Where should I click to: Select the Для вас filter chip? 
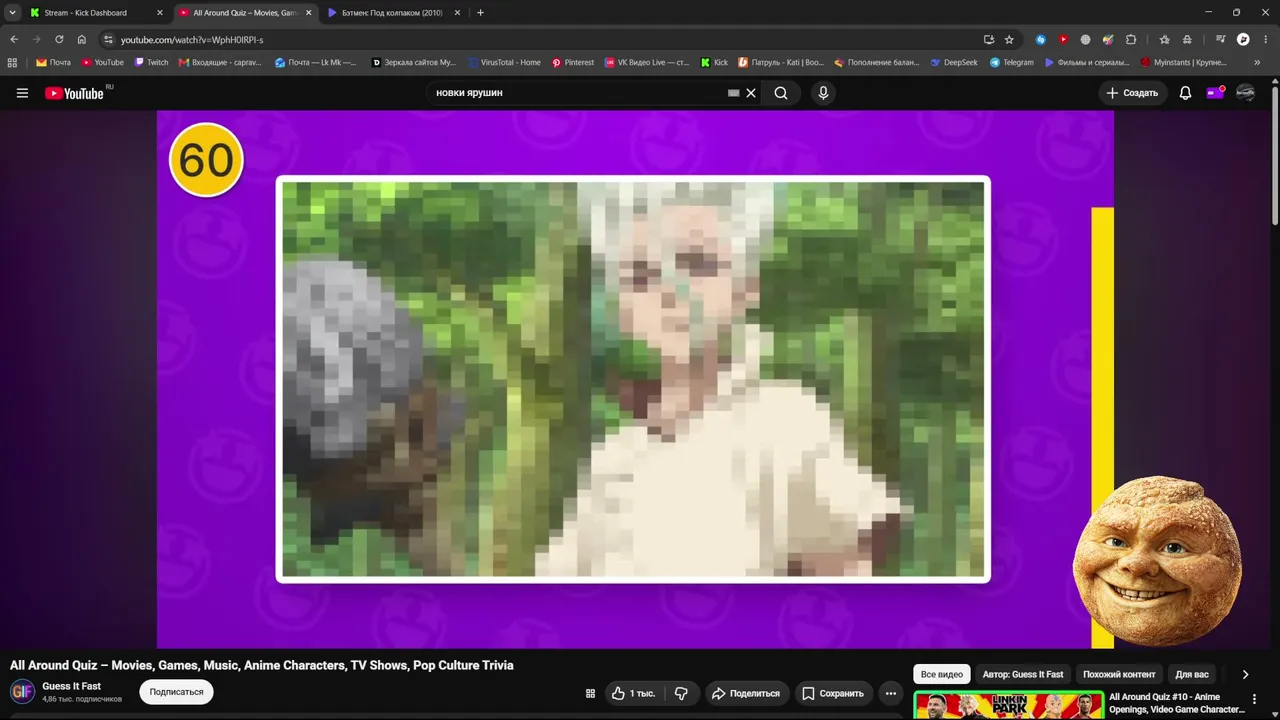[1192, 674]
